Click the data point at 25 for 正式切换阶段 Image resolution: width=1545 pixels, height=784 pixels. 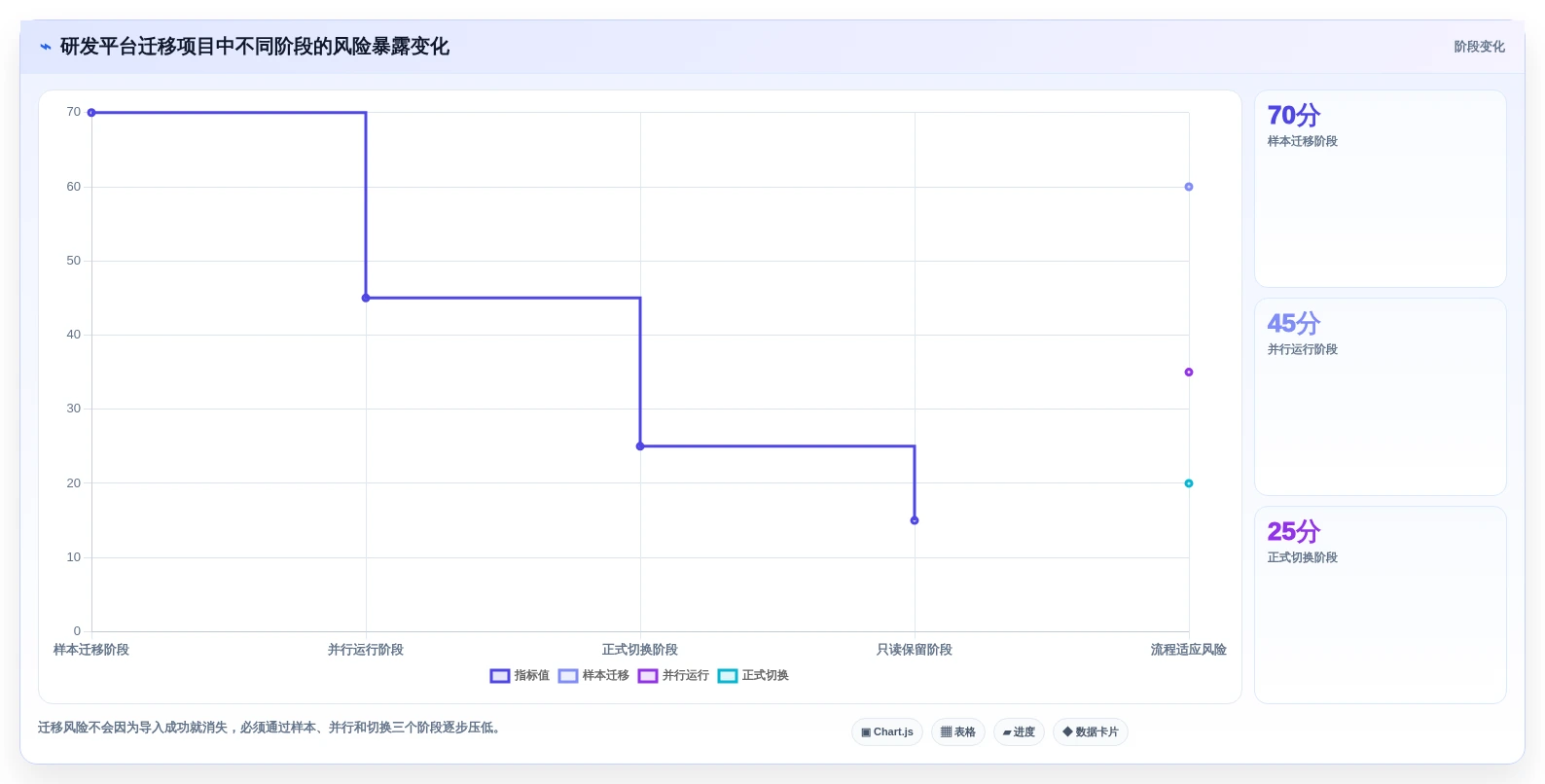click(640, 446)
